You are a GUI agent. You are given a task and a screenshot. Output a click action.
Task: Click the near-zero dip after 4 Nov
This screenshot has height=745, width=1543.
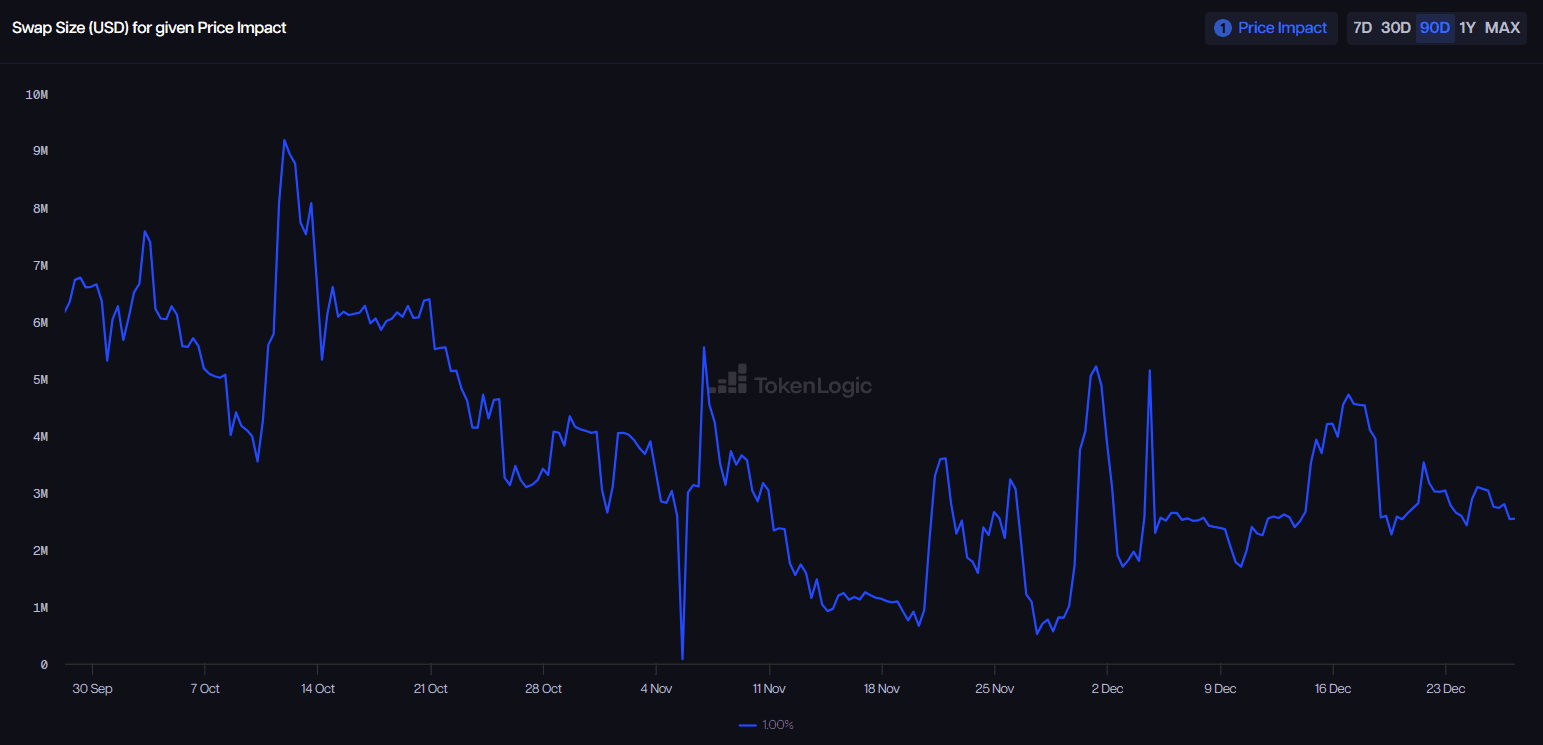tap(682, 657)
